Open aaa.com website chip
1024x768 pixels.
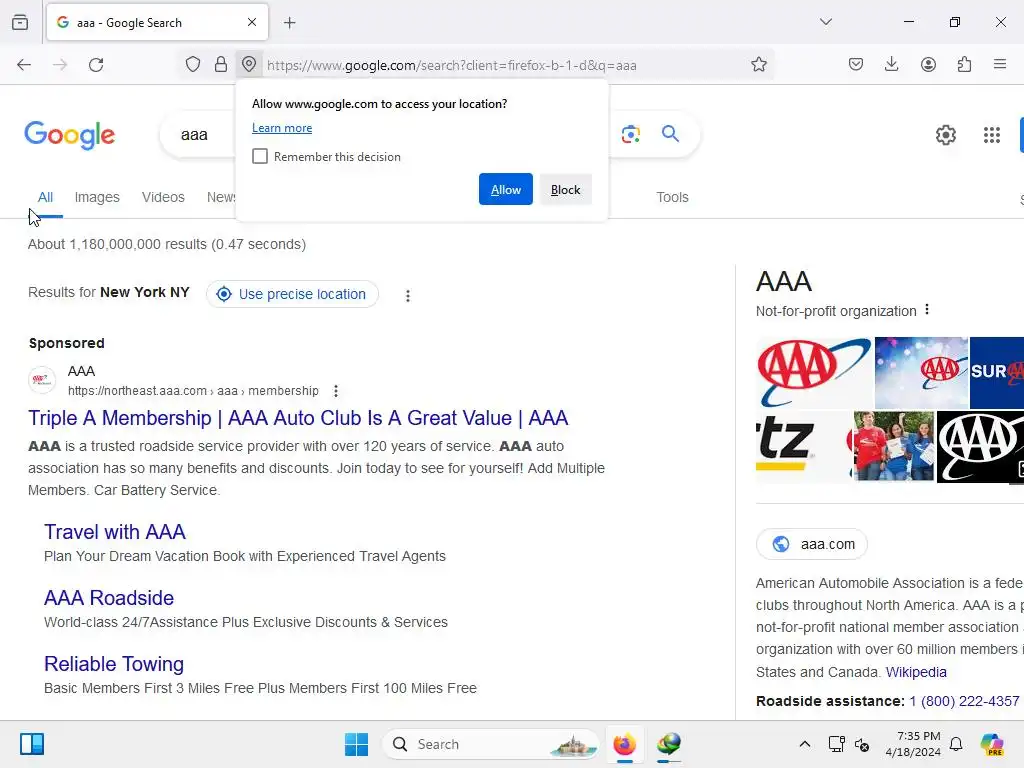(812, 544)
